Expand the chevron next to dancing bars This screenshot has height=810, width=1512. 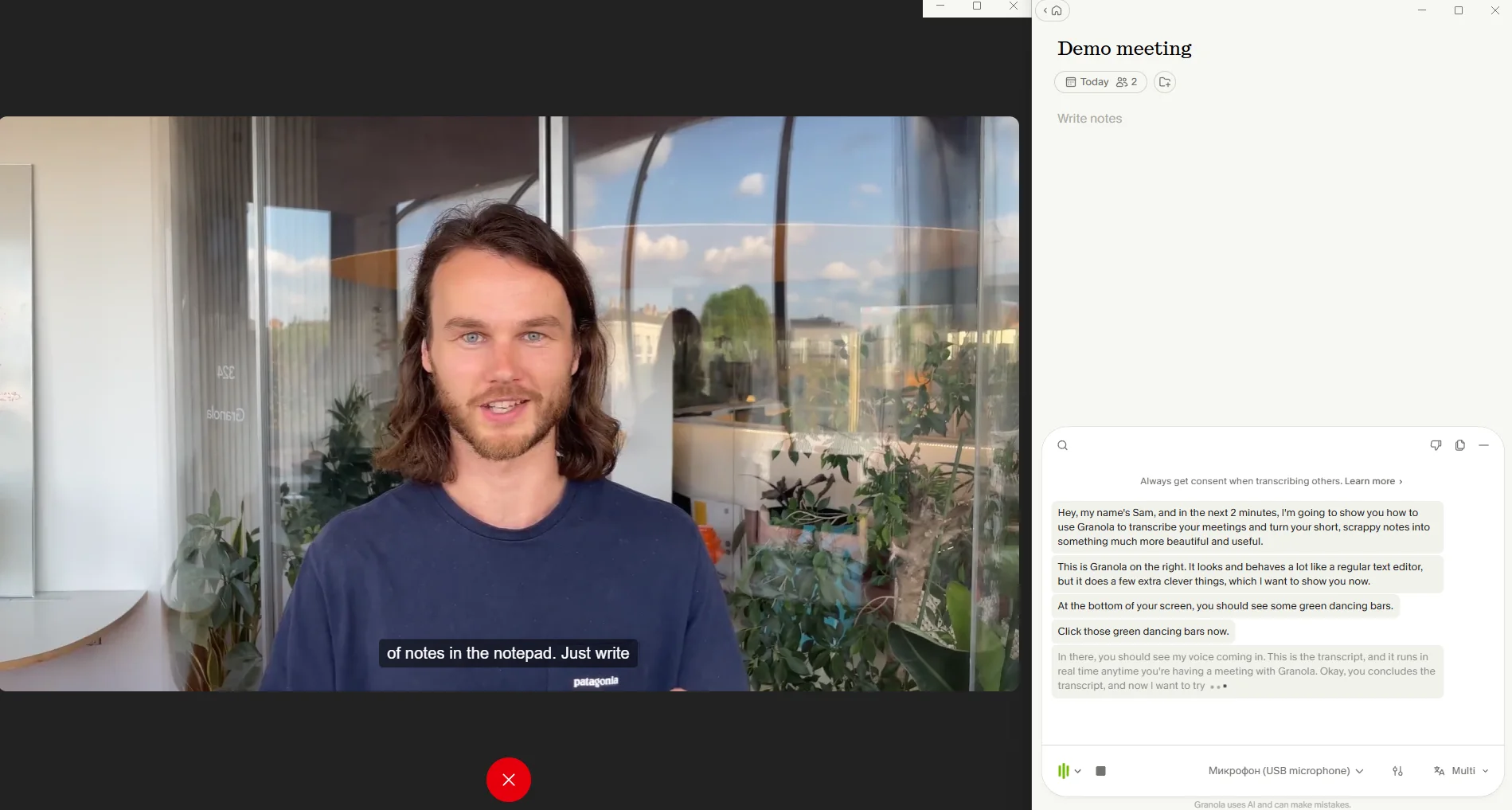point(1077,771)
